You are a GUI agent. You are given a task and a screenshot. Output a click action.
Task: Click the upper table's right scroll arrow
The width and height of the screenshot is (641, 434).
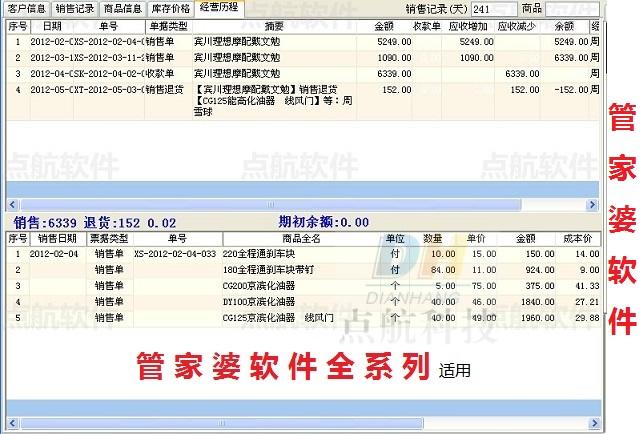[x=592, y=204]
